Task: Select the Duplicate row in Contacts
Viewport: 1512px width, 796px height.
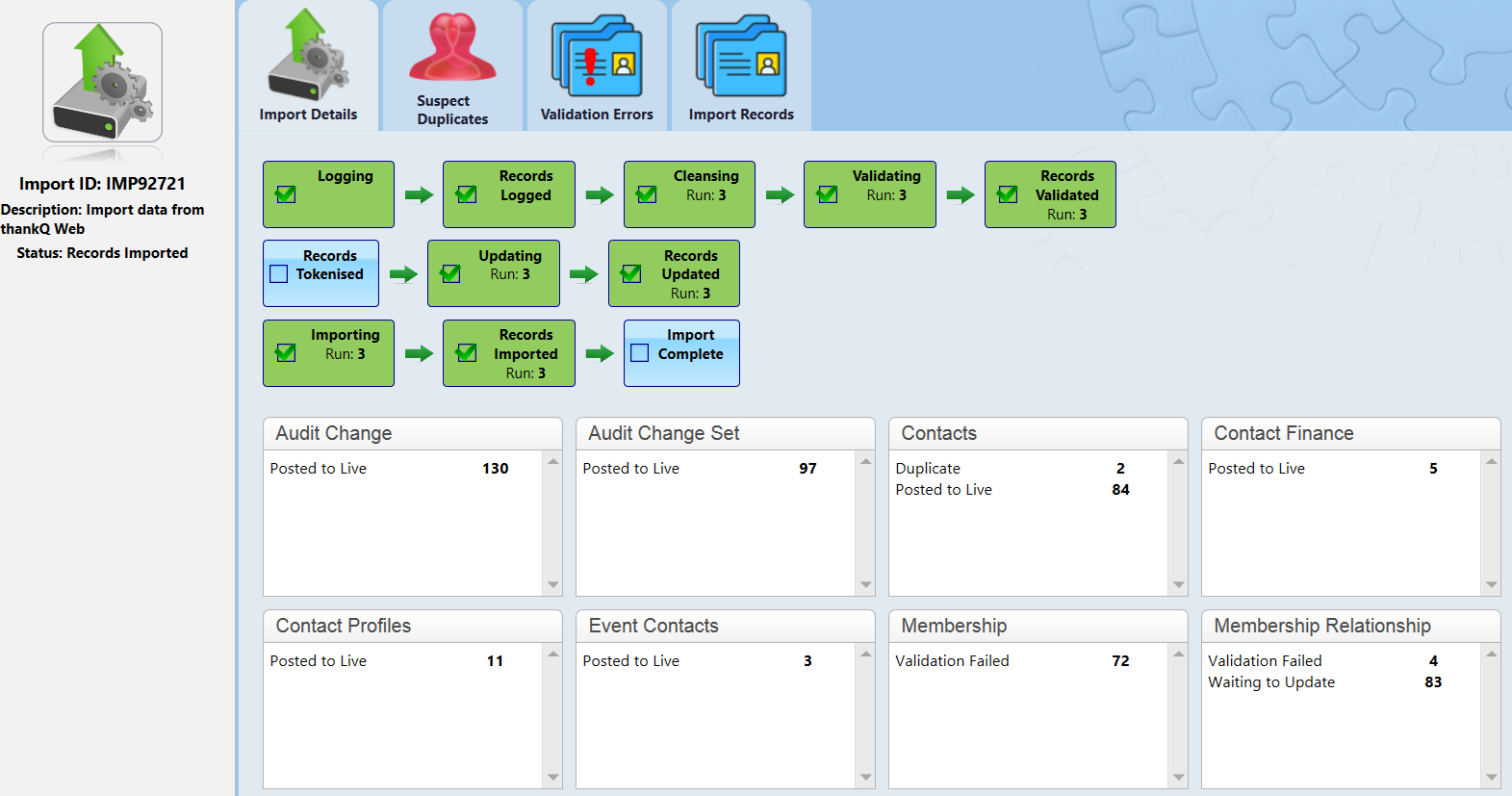Action: pos(1011,469)
